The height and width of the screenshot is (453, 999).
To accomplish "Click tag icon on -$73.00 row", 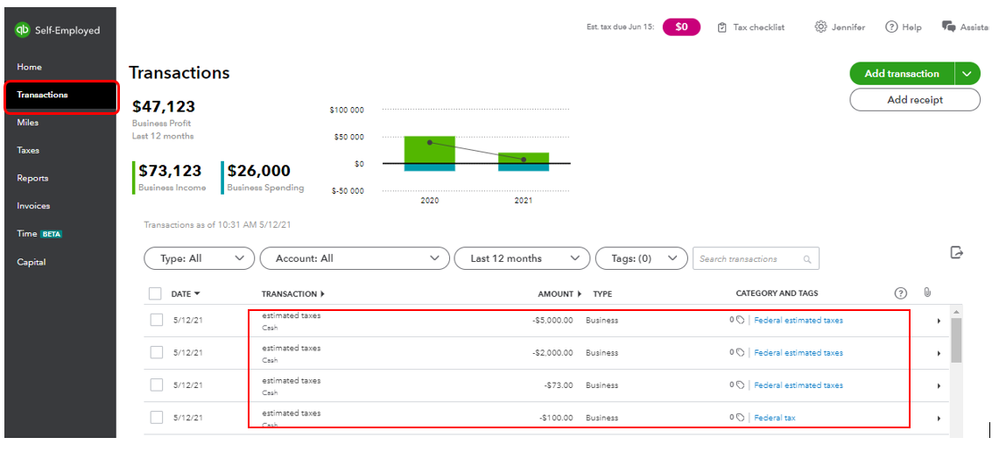I will [740, 385].
